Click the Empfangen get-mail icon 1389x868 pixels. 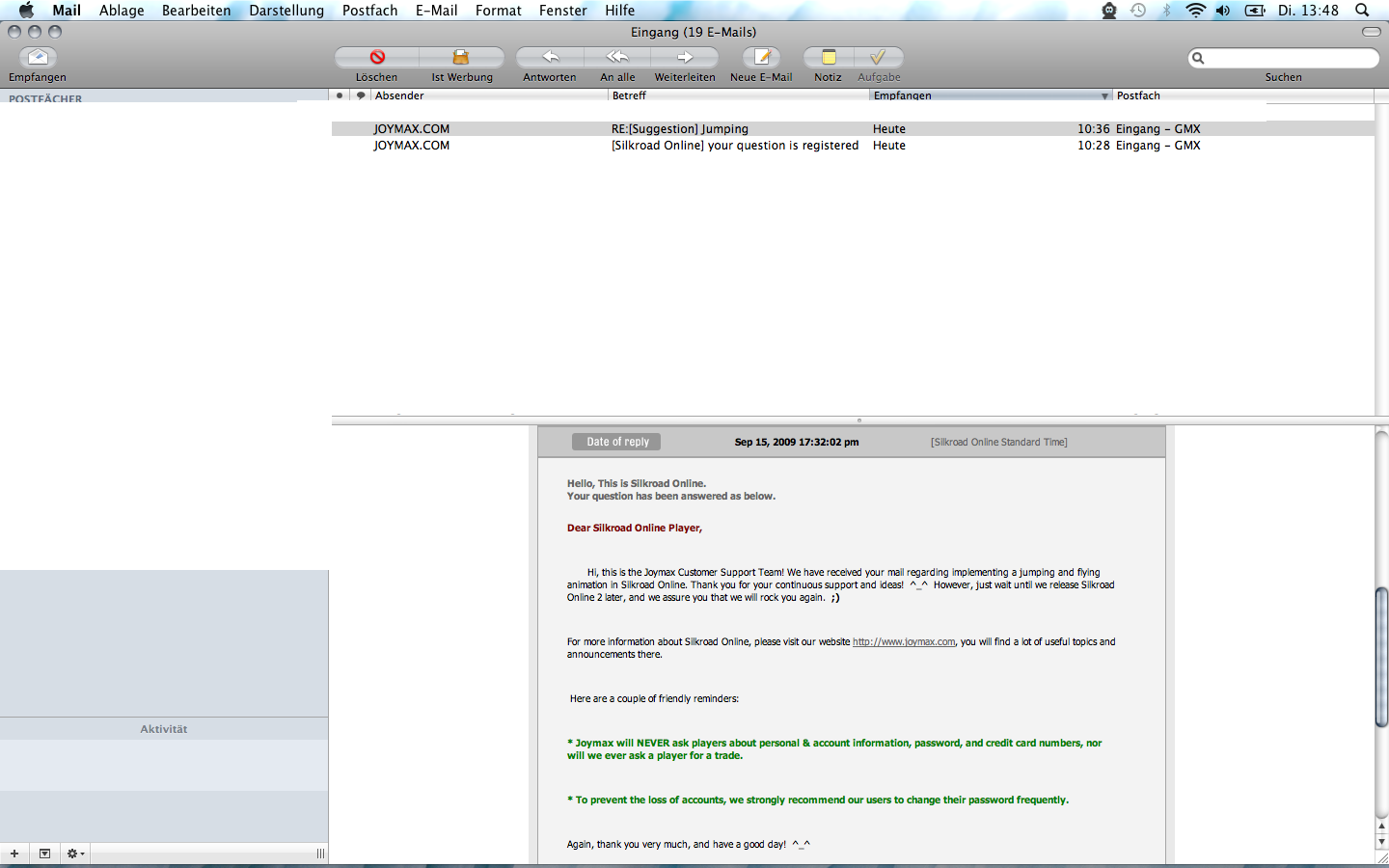click(x=38, y=58)
